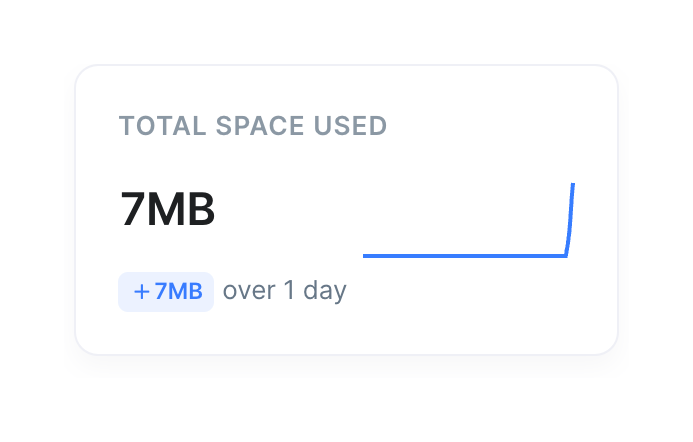
Task: Click the vertical spike at the sparkline's end
Action: tap(571, 222)
